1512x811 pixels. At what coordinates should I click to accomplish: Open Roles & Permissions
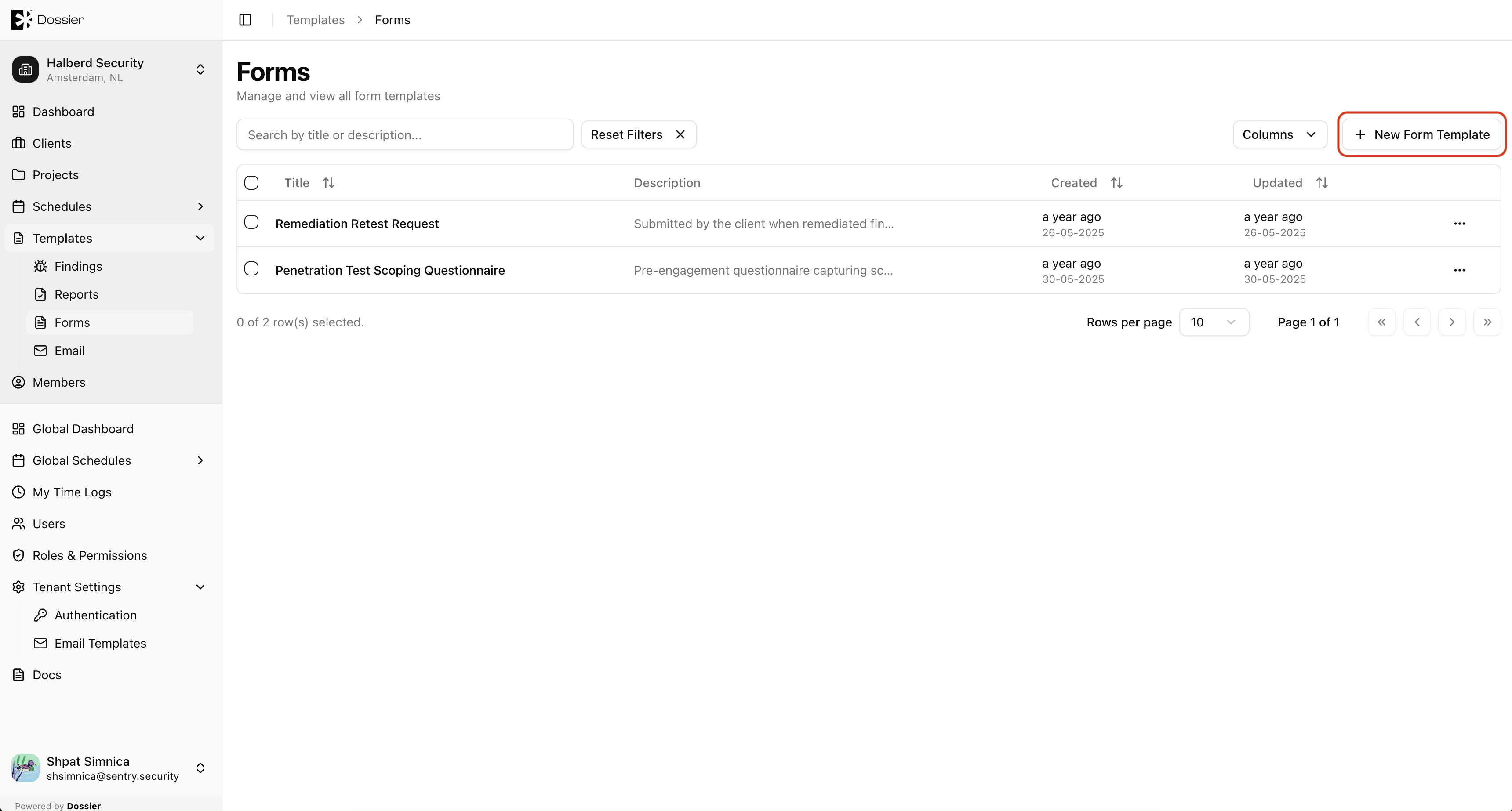pyautogui.click(x=109, y=556)
